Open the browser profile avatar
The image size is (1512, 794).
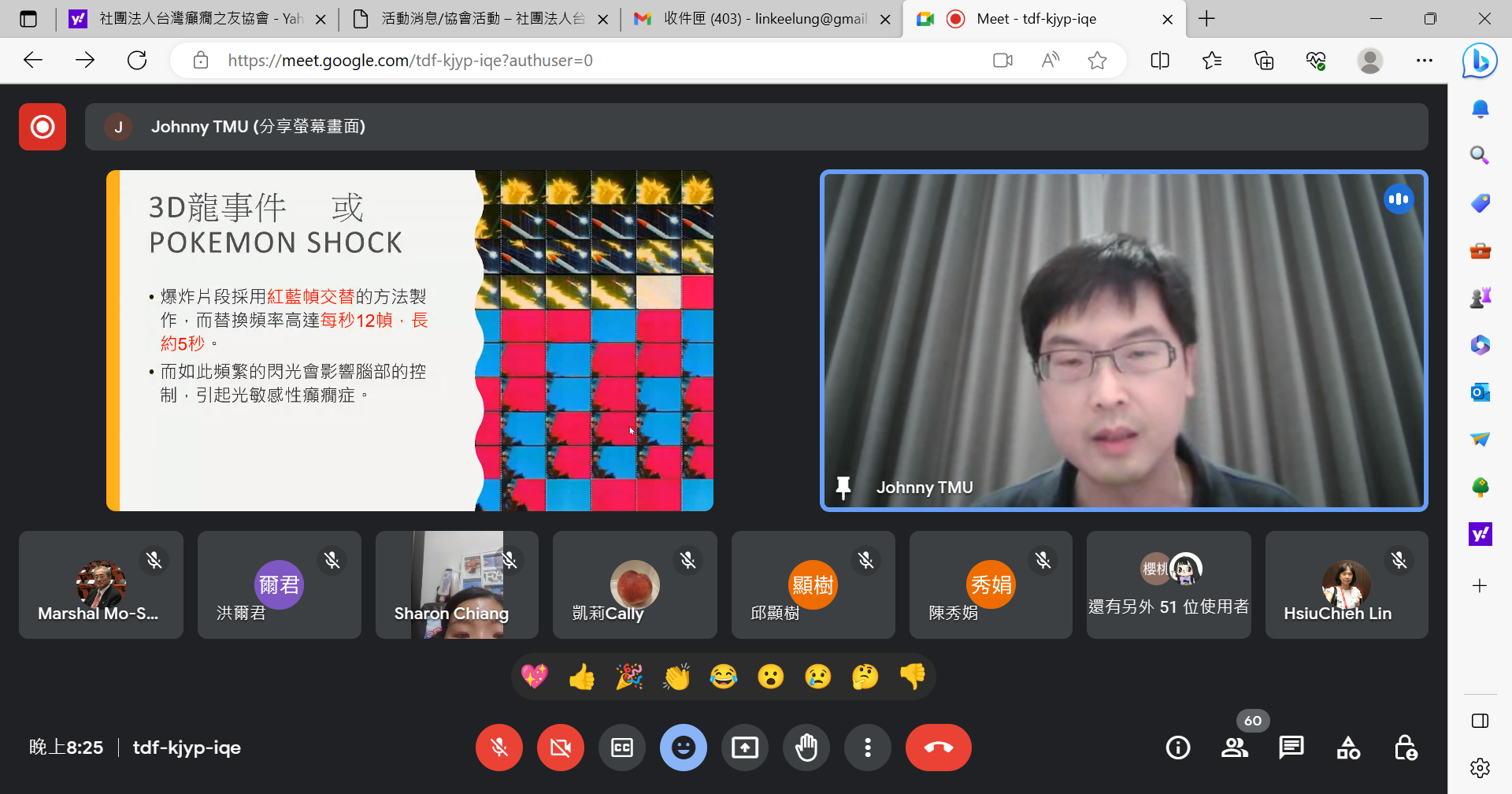pos(1370,61)
